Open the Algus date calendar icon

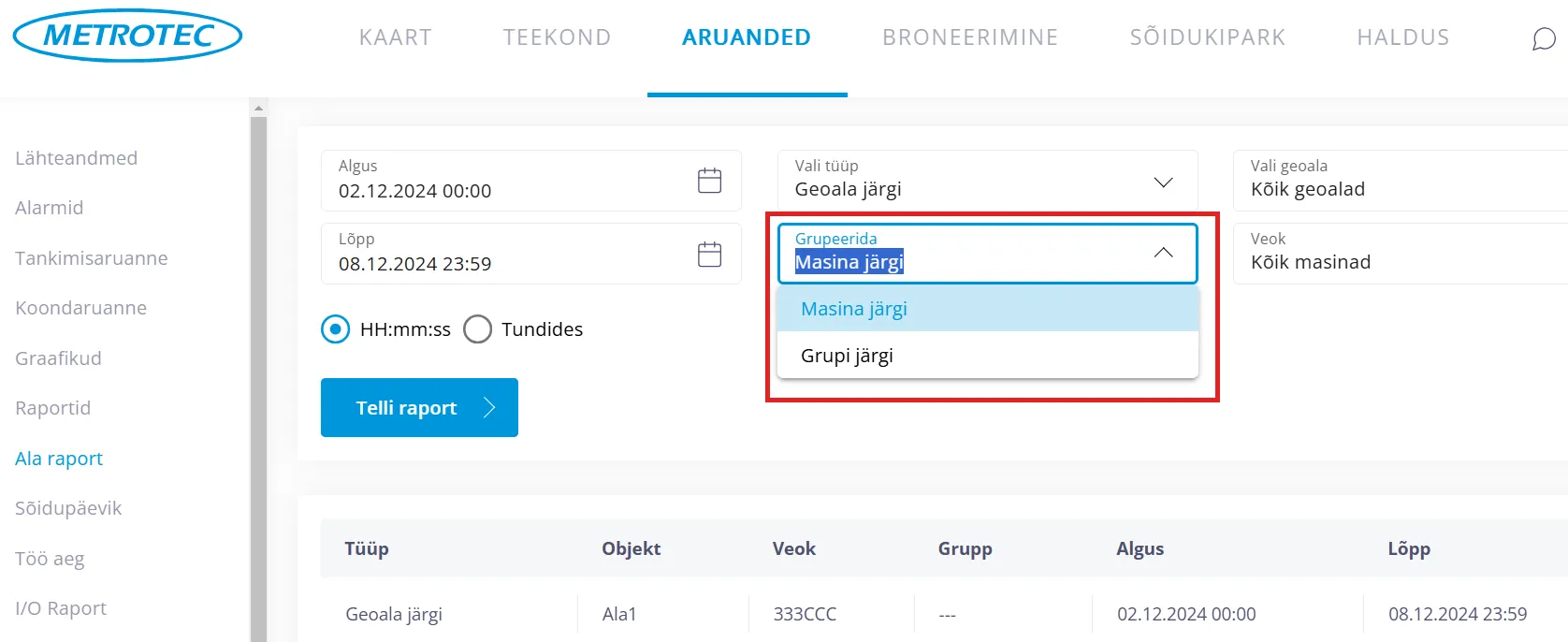709,181
